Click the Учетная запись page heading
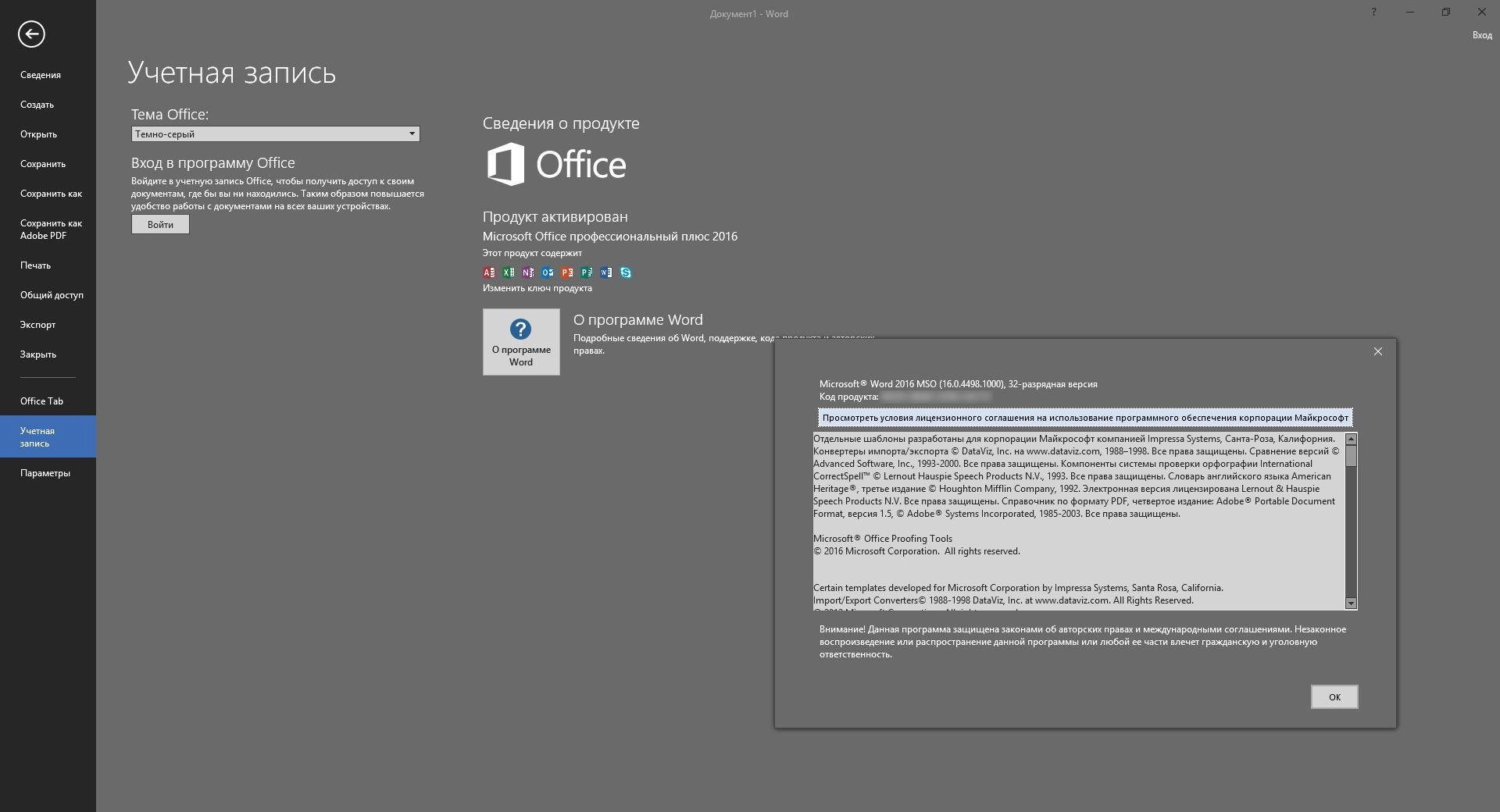The image size is (1500, 812). pos(231,73)
